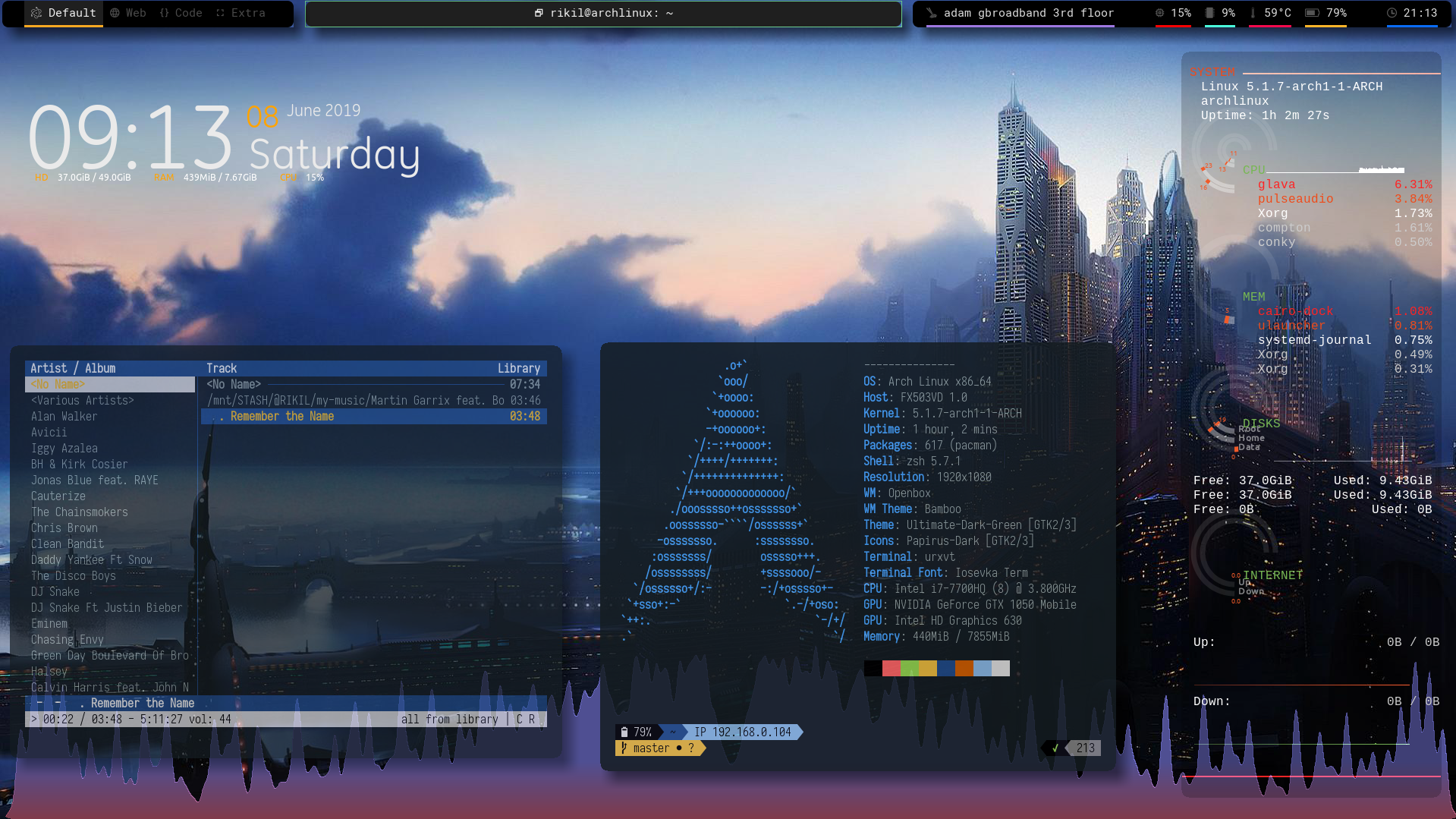The width and height of the screenshot is (1456, 819).
Task: Click the clock icon beside 21:13
Action: [x=1392, y=13]
